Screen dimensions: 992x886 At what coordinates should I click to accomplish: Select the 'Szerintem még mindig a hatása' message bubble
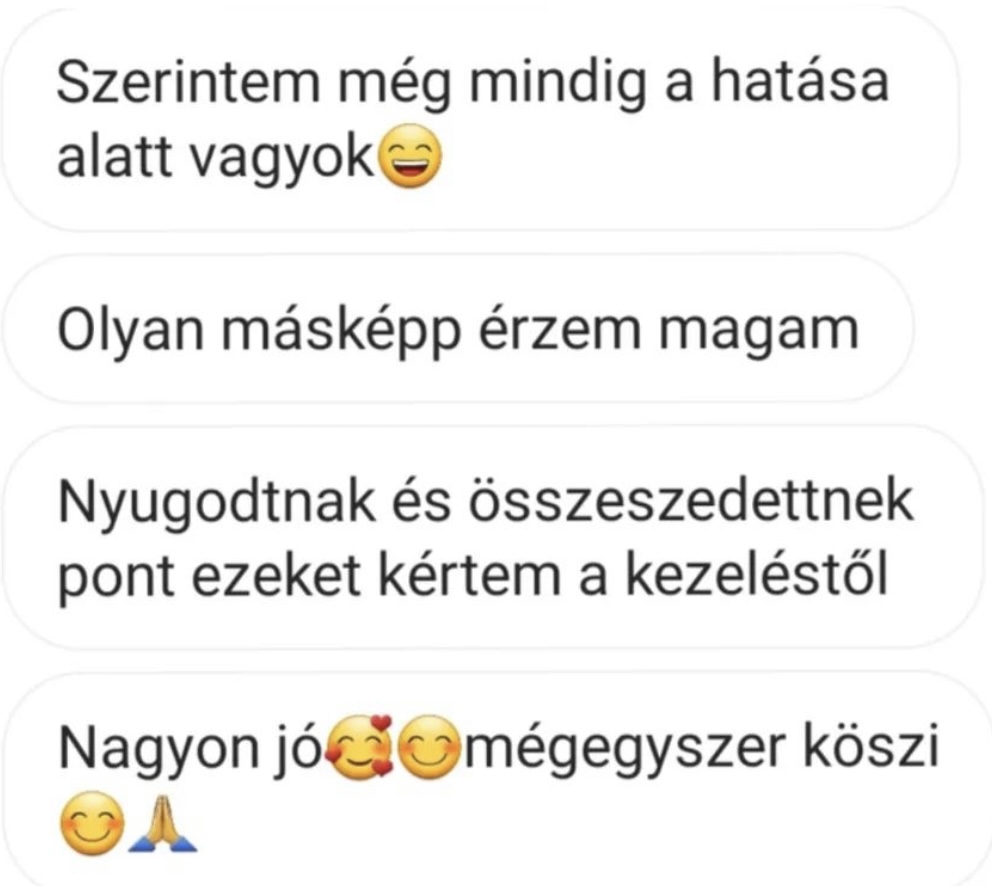coord(480,120)
